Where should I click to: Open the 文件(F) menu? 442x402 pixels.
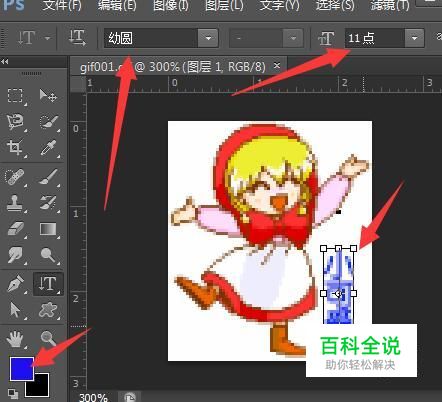pyautogui.click(x=62, y=5)
